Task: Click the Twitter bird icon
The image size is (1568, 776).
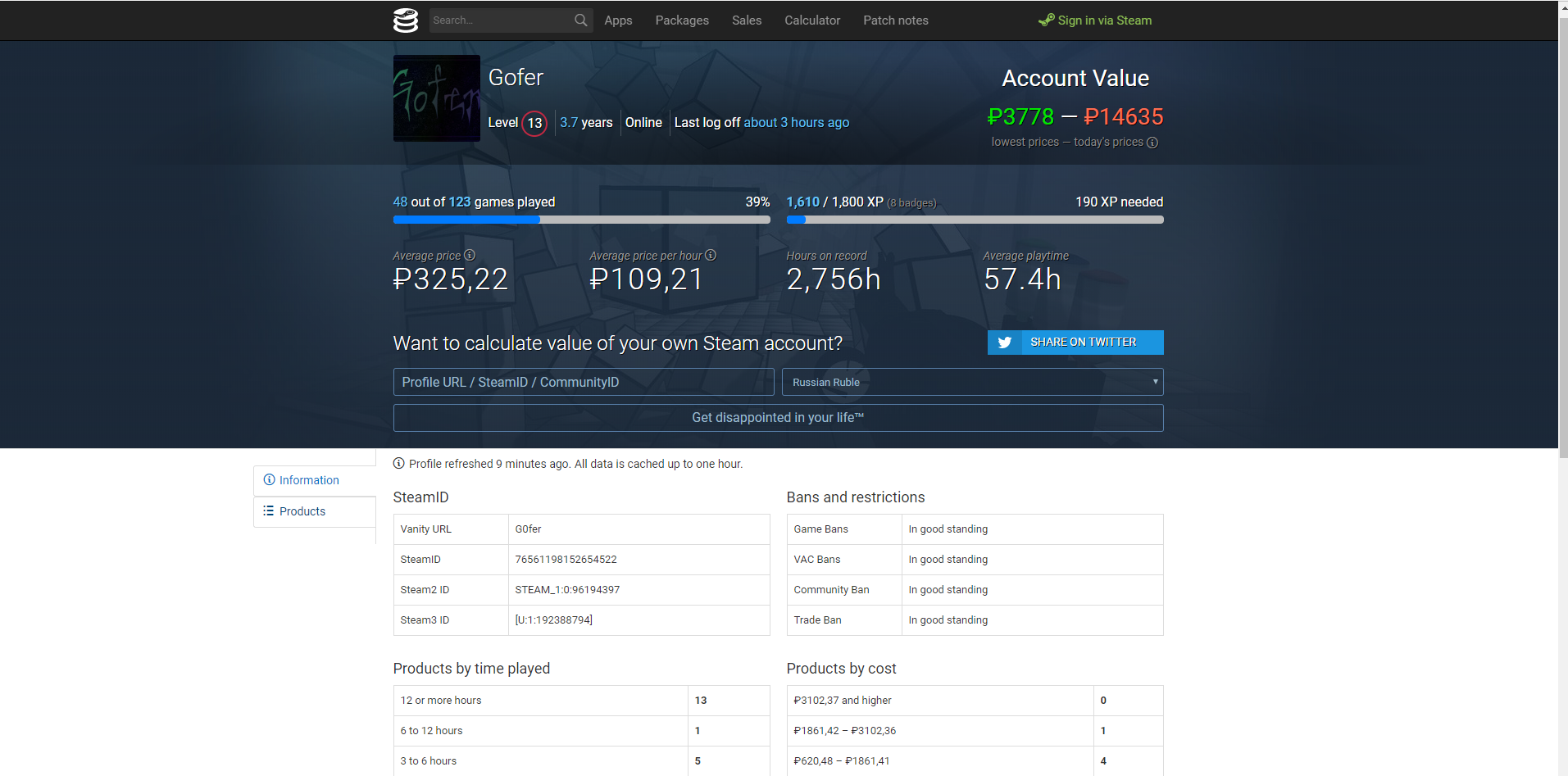Action: pos(1004,343)
